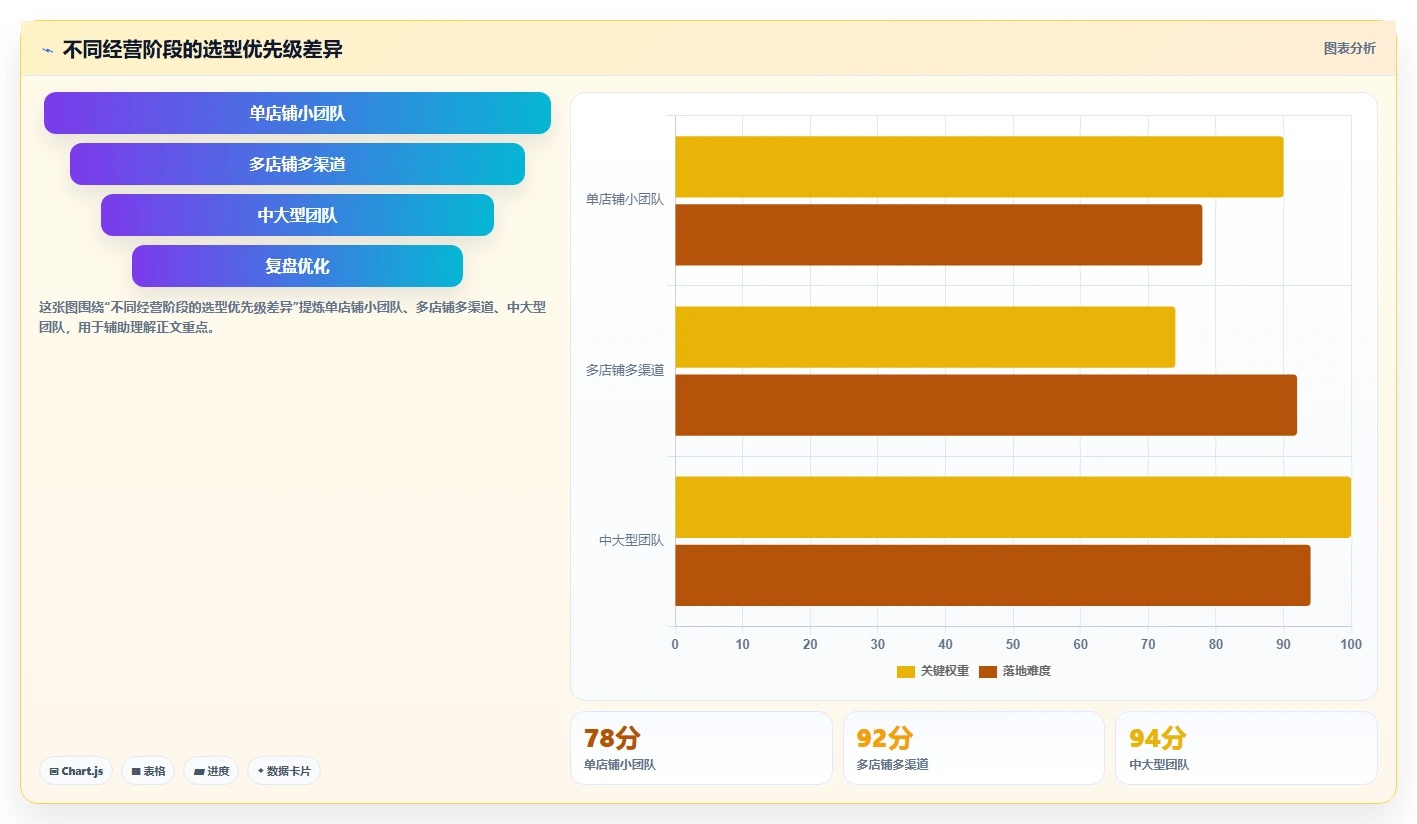The image size is (1417, 824).
Task: Select the 复盘优化 funnel stage
Action: (x=297, y=266)
